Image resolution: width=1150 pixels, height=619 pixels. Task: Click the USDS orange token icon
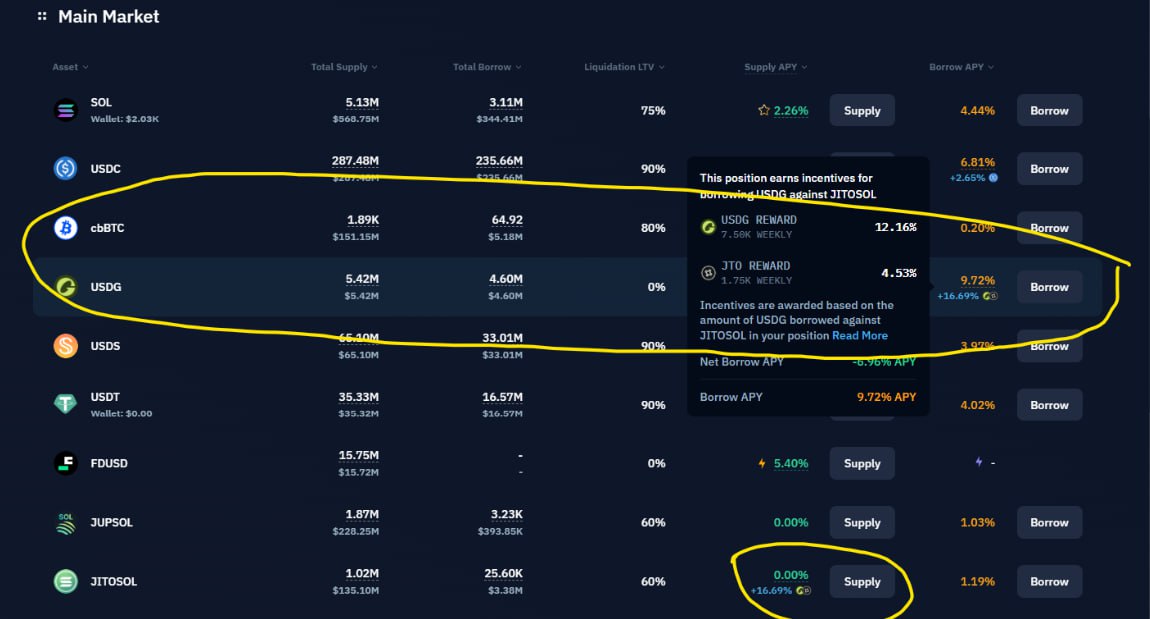pyautogui.click(x=65, y=345)
